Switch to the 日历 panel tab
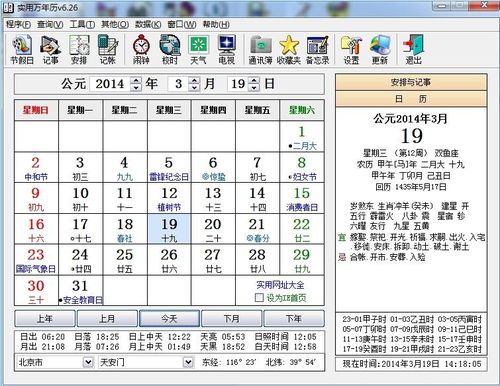 tap(411, 99)
